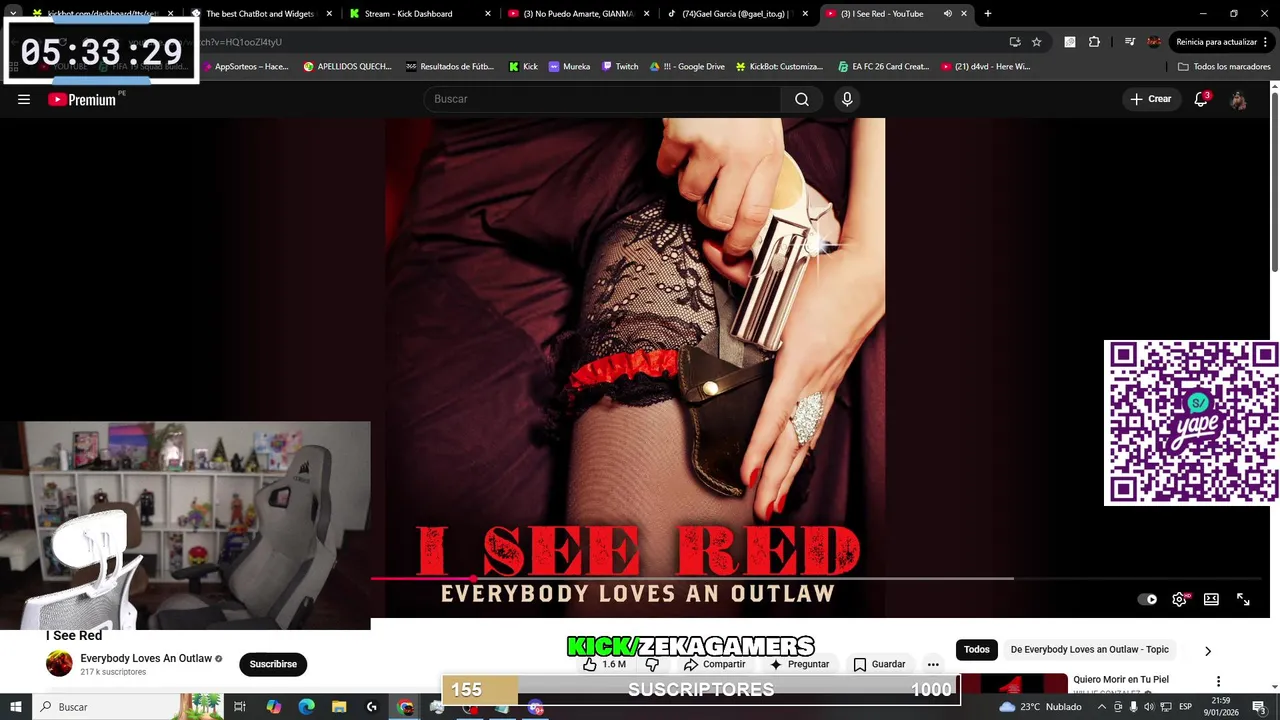This screenshot has height=720, width=1280.
Task: Open Windows notification center
Action: point(1259,707)
